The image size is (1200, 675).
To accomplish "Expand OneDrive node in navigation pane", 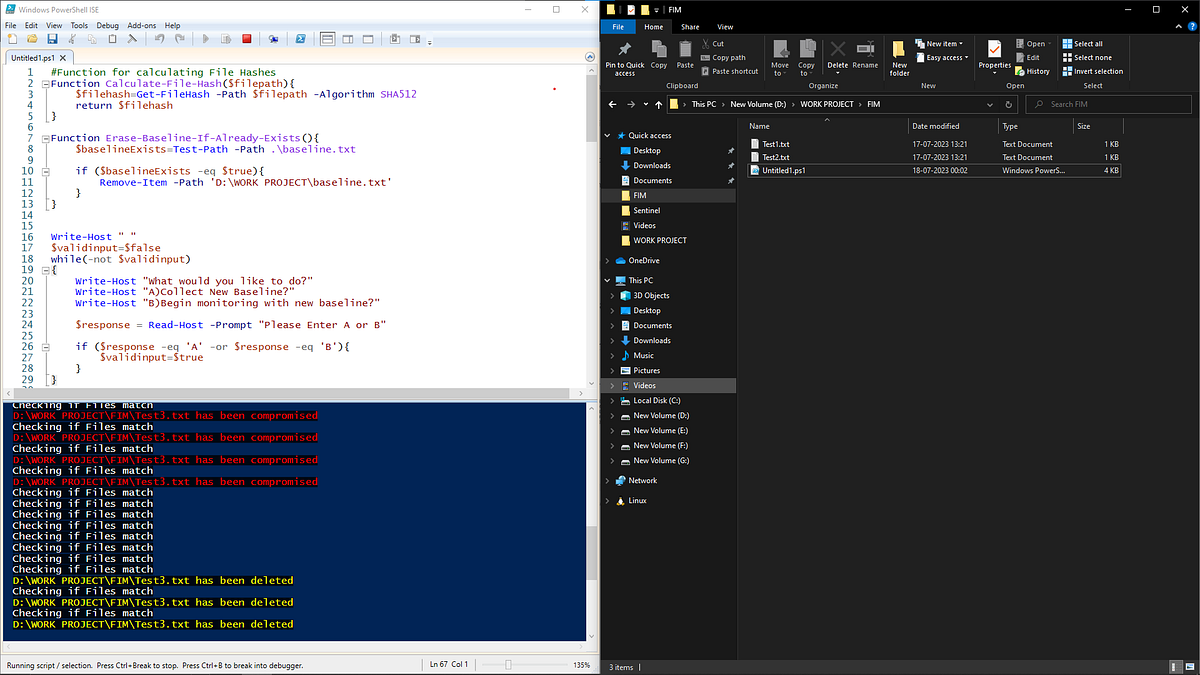I will tap(609, 260).
